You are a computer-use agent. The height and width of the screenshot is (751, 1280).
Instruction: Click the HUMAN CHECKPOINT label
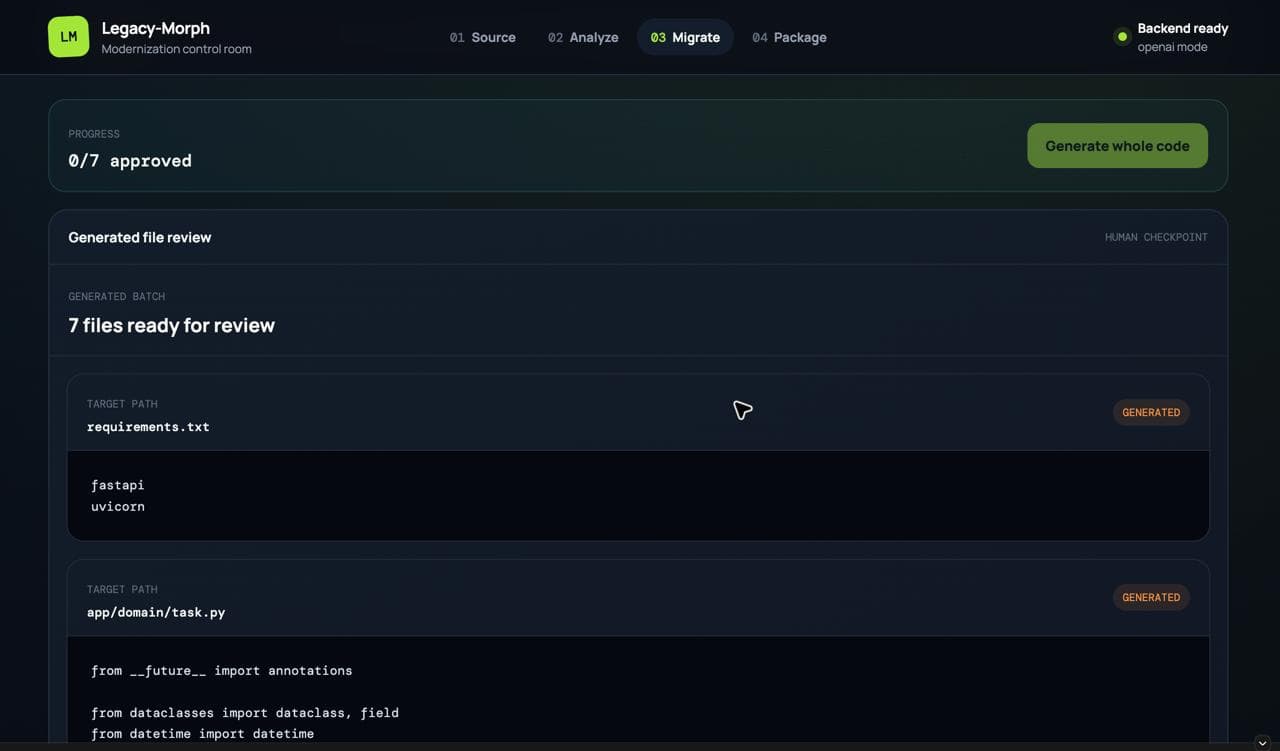click(x=1156, y=237)
